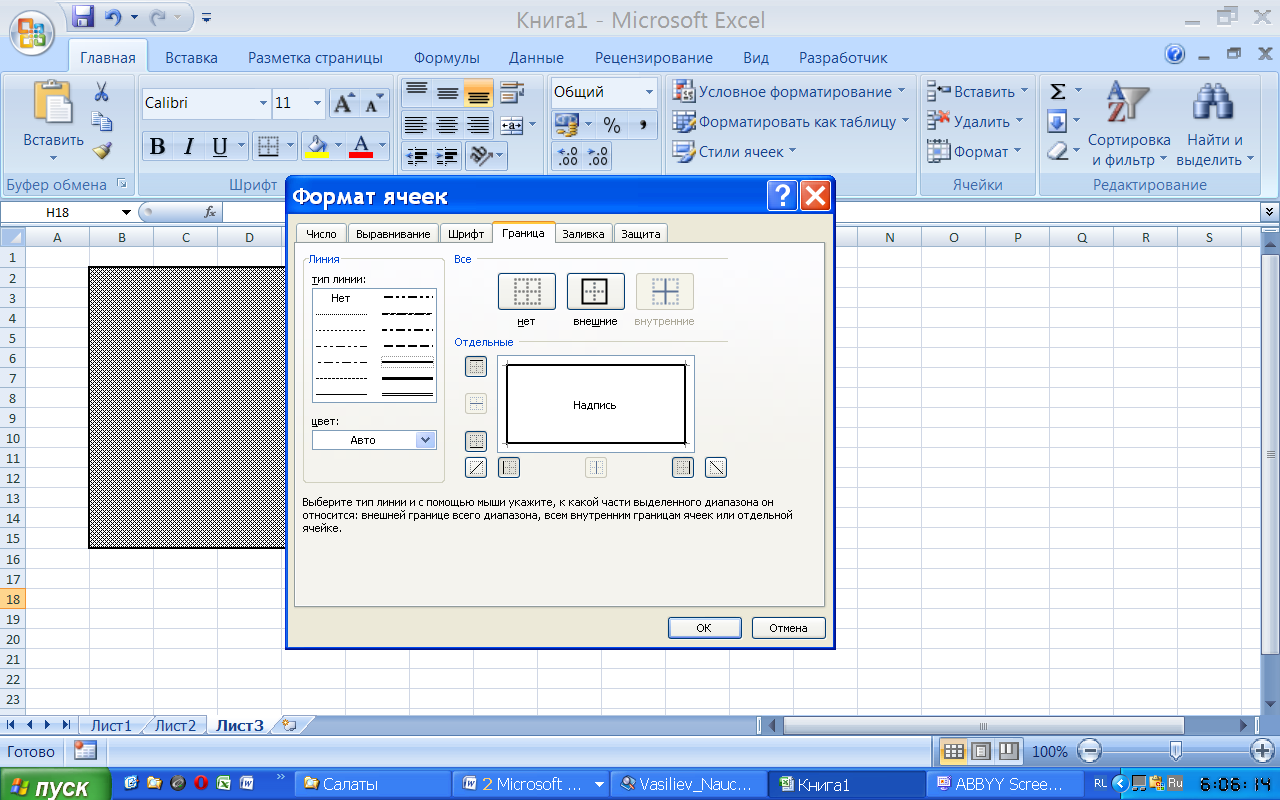The image size is (1280, 800).
Task: Click the accounting currency format icon
Action: [567, 125]
